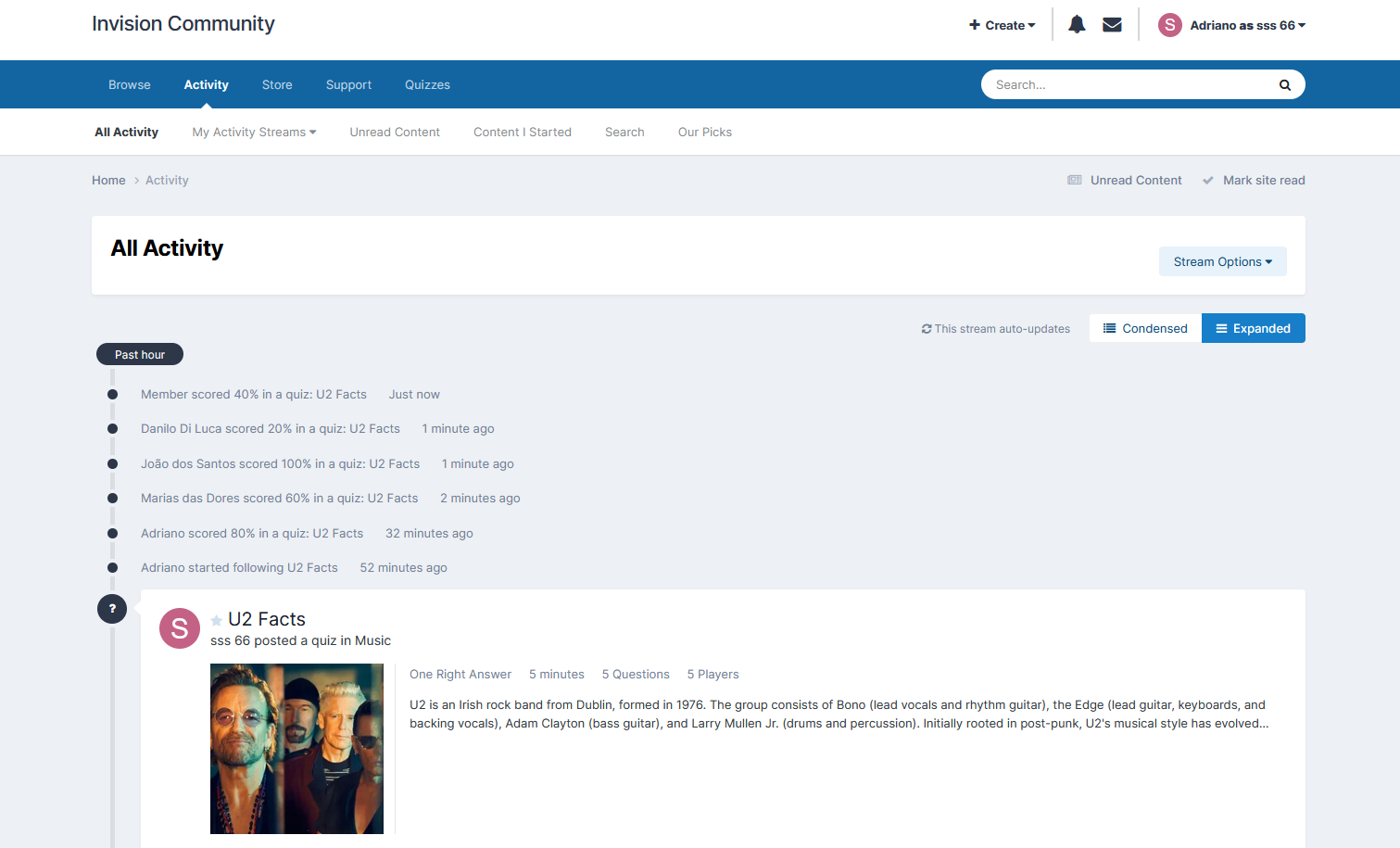Click the Invision Community site title

[183, 24]
